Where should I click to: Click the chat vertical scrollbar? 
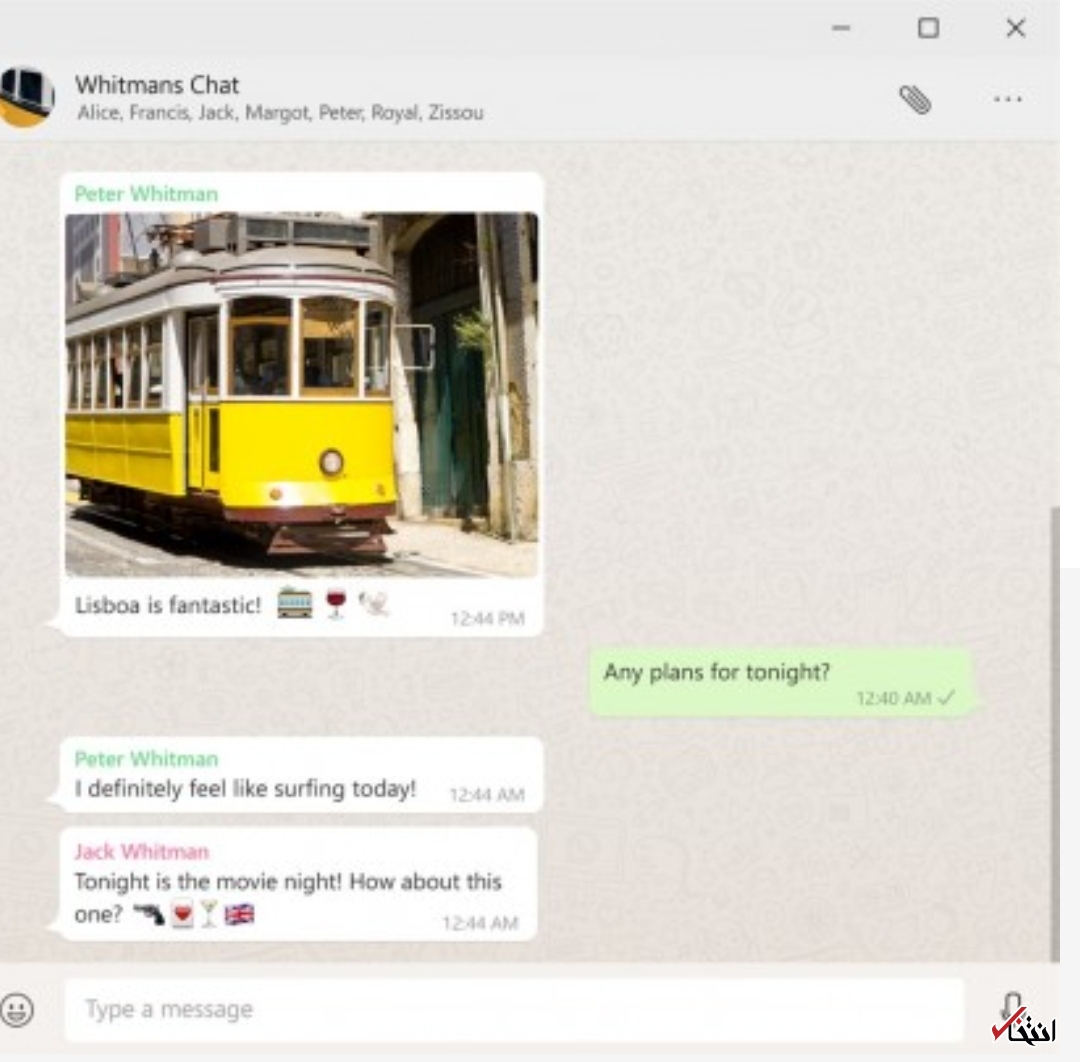(x=1054, y=730)
